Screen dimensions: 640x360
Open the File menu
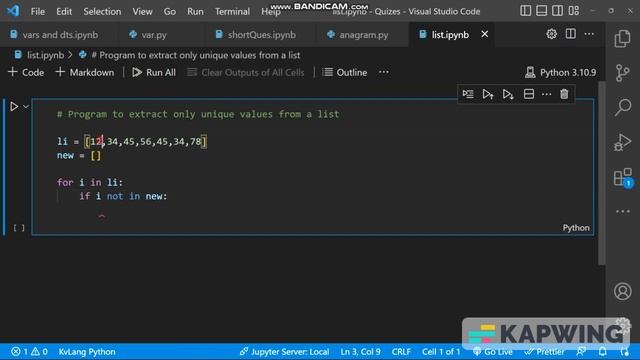[38, 11]
